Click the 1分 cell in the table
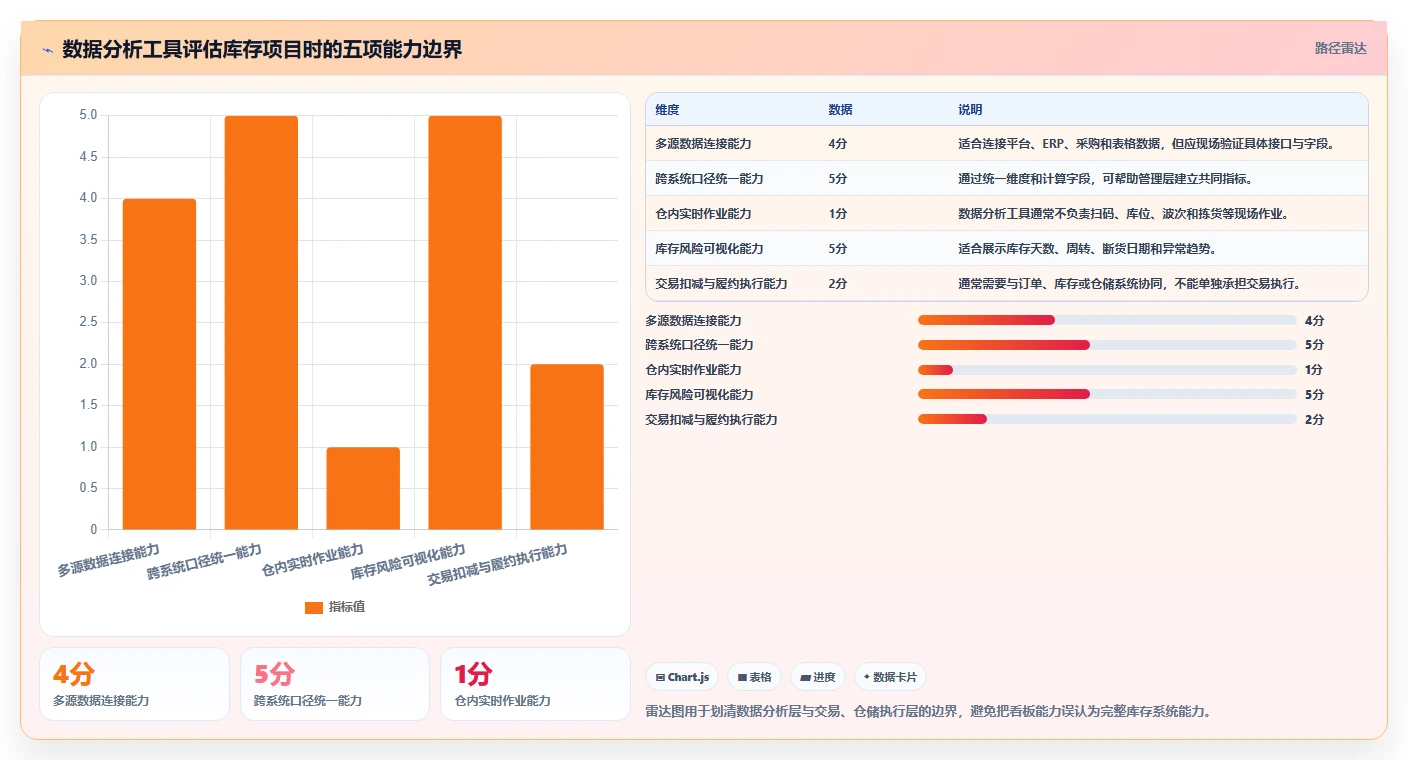Viewport: 1408px width, 760px height. pyautogui.click(x=838, y=214)
